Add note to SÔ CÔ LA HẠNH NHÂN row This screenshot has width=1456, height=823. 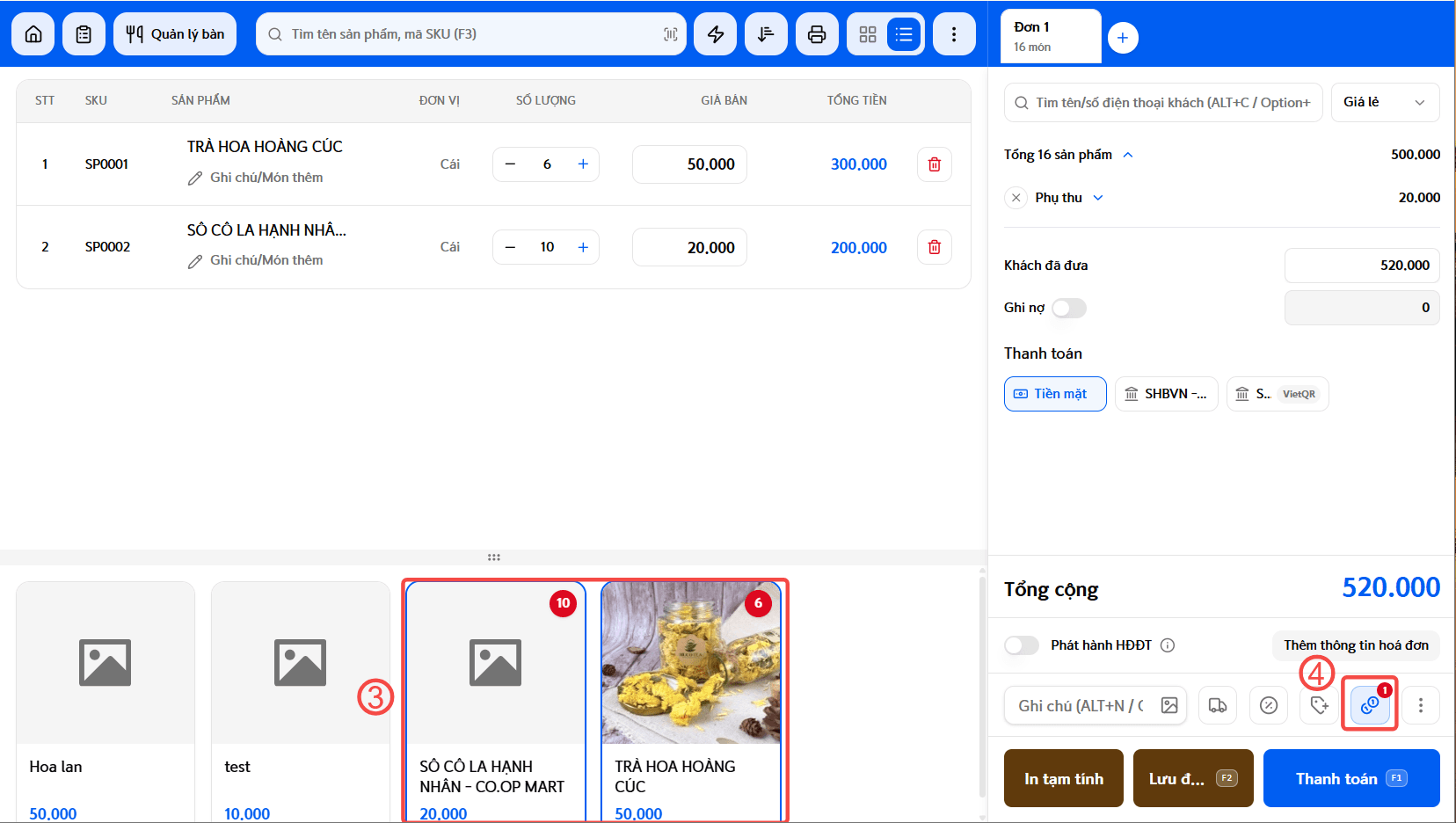255,260
